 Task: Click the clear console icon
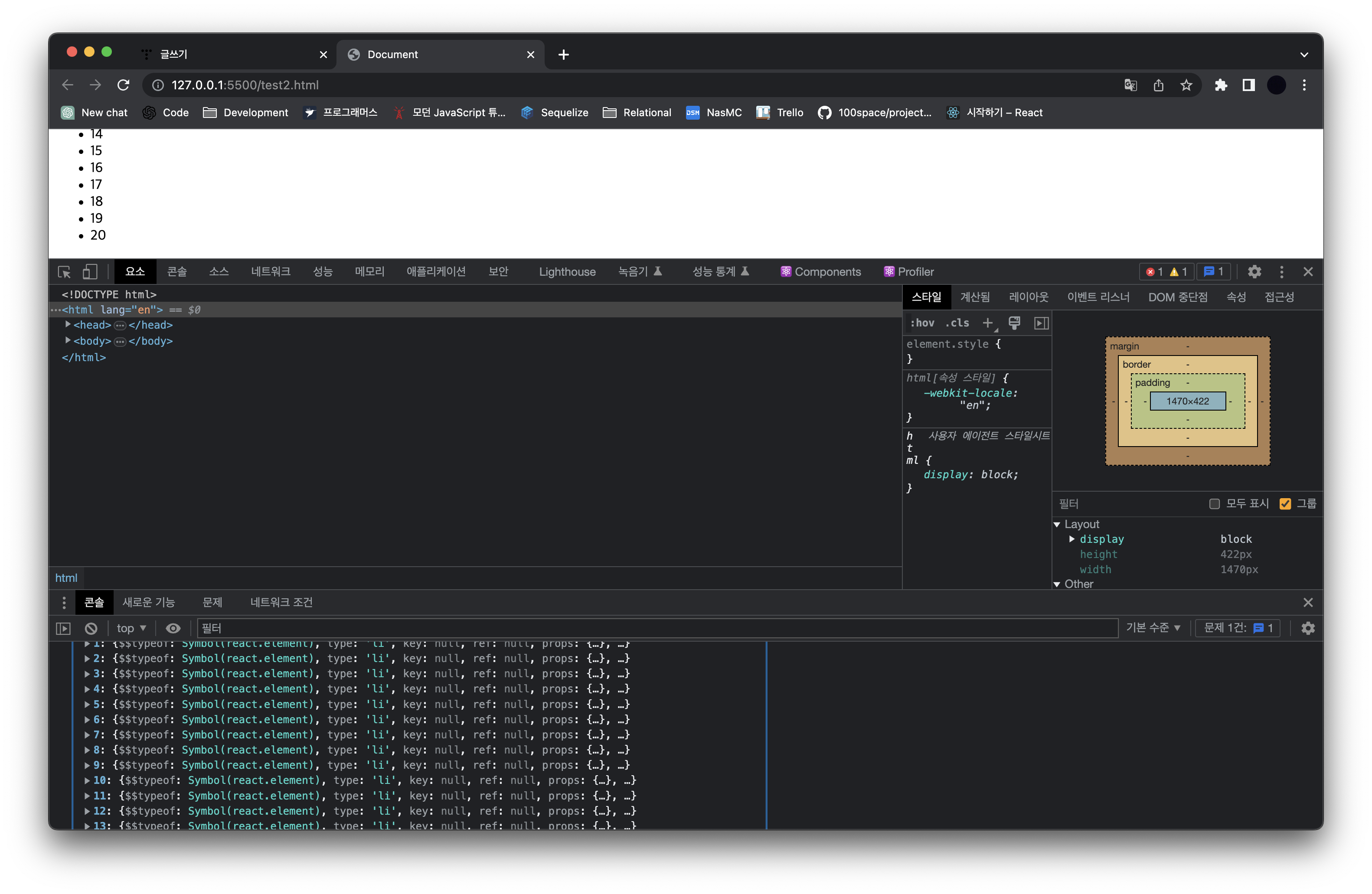click(x=91, y=628)
